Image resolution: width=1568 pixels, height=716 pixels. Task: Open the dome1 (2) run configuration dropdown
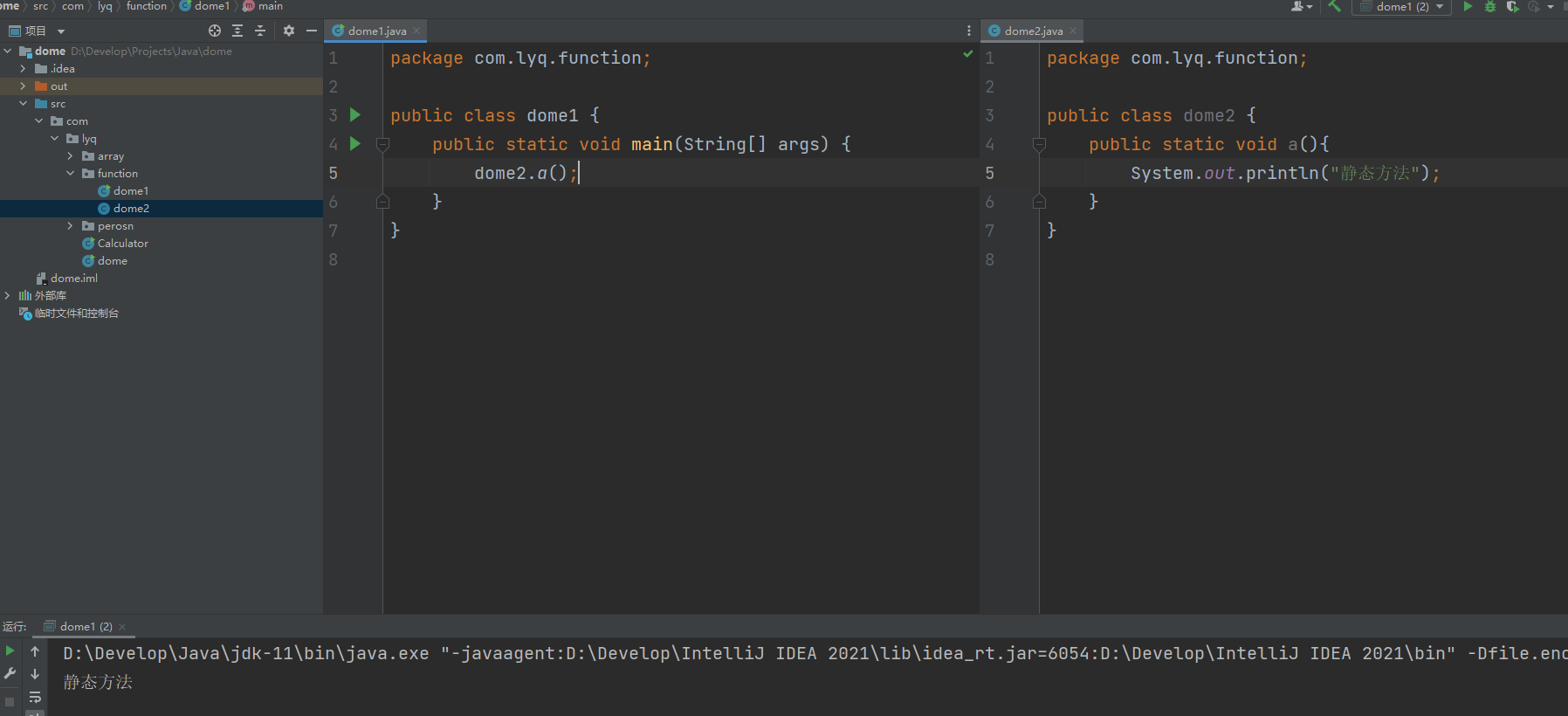coord(1401,6)
